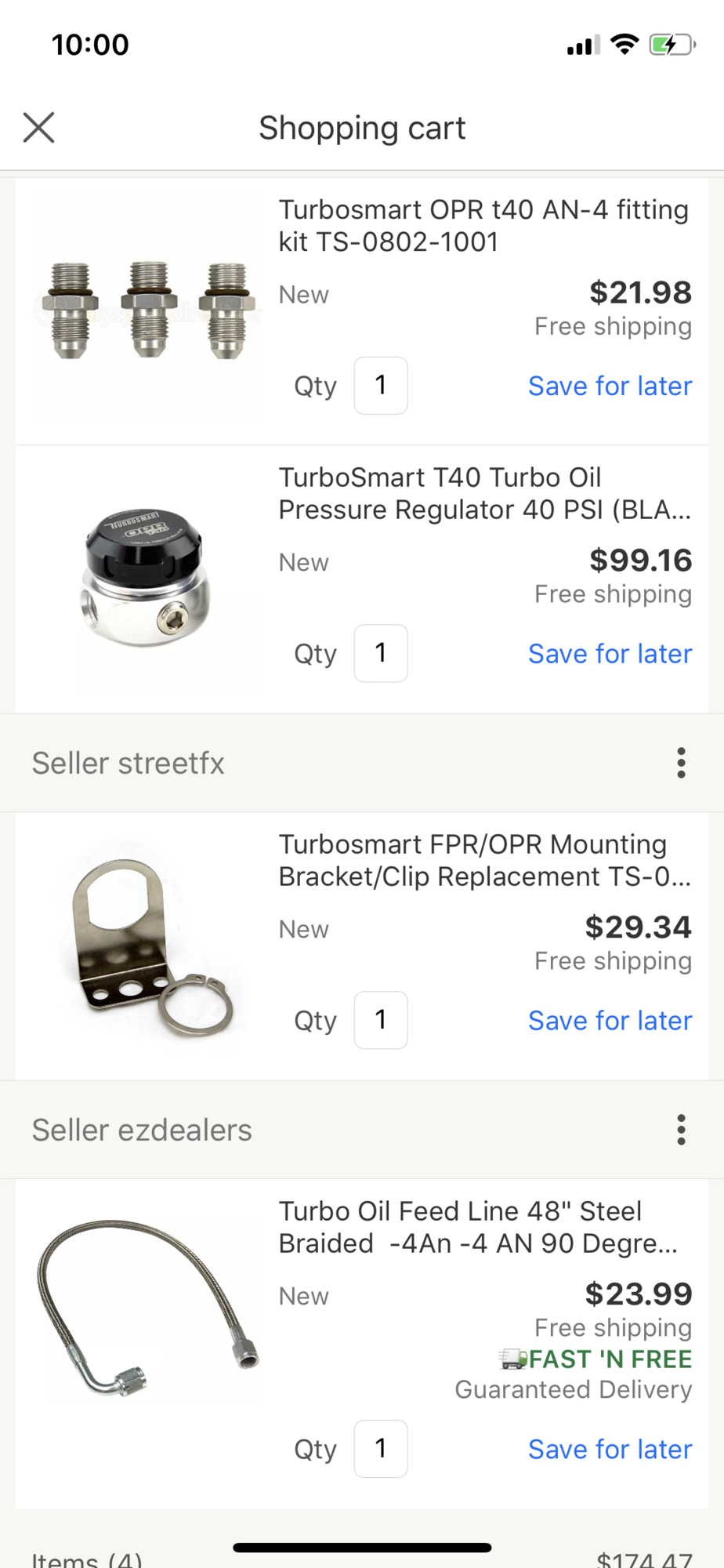Close the shopping cart with X icon
The image size is (724, 1568).
(x=38, y=127)
